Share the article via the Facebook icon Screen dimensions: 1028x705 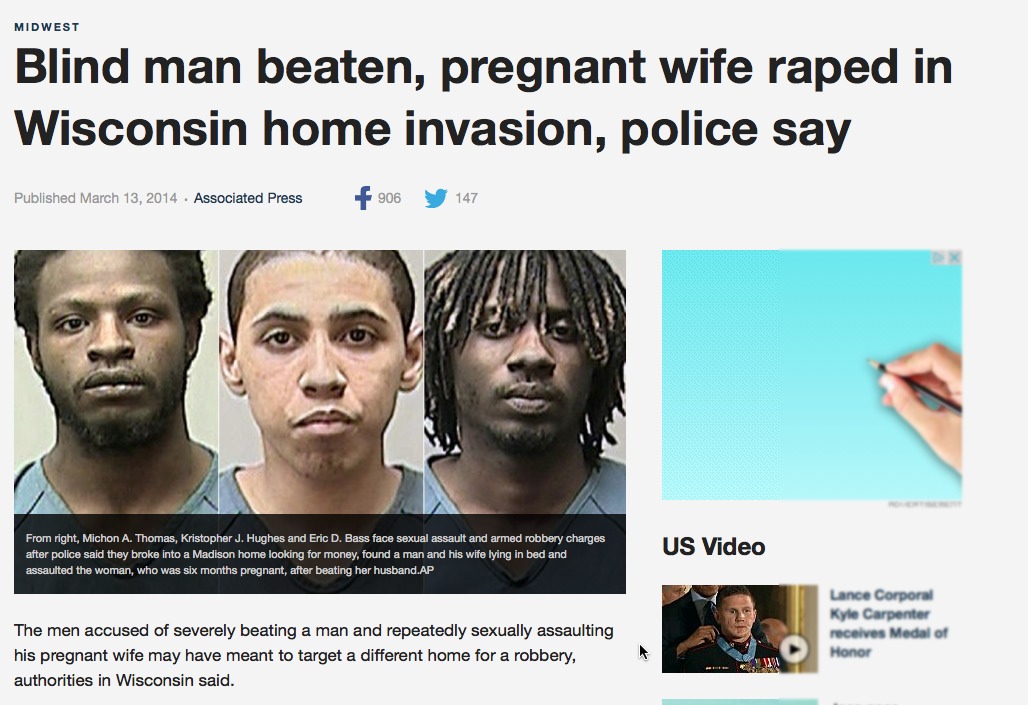click(363, 197)
